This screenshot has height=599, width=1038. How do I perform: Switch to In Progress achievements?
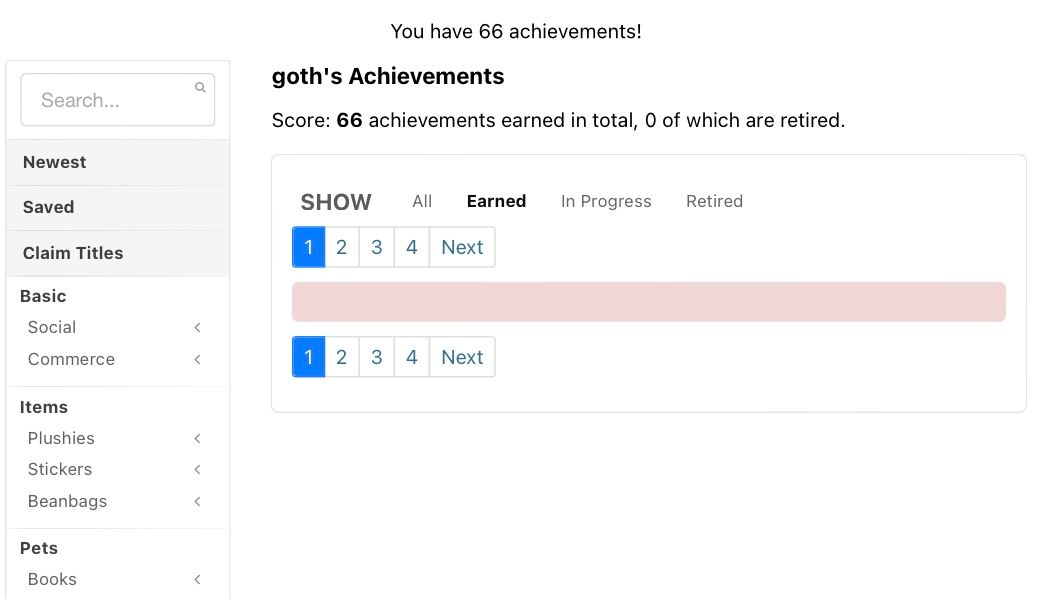click(606, 201)
